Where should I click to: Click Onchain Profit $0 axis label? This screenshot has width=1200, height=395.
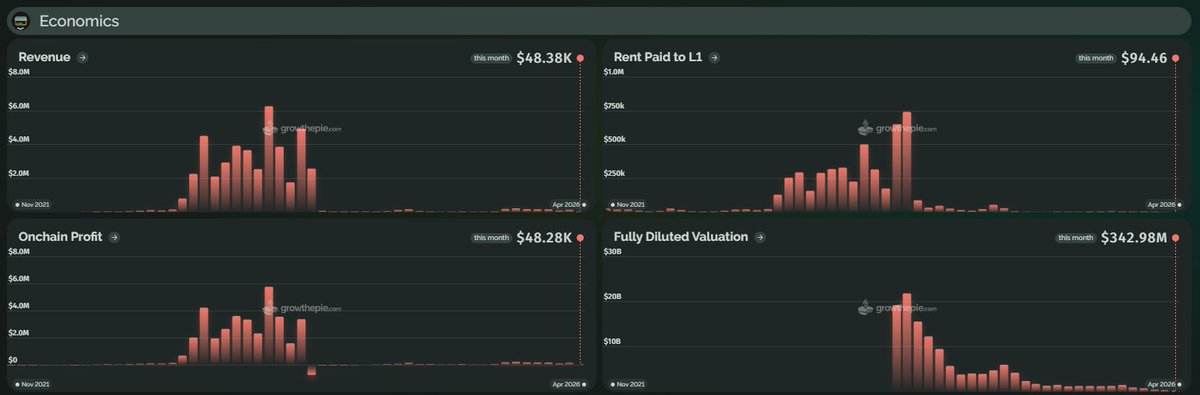(x=13, y=359)
